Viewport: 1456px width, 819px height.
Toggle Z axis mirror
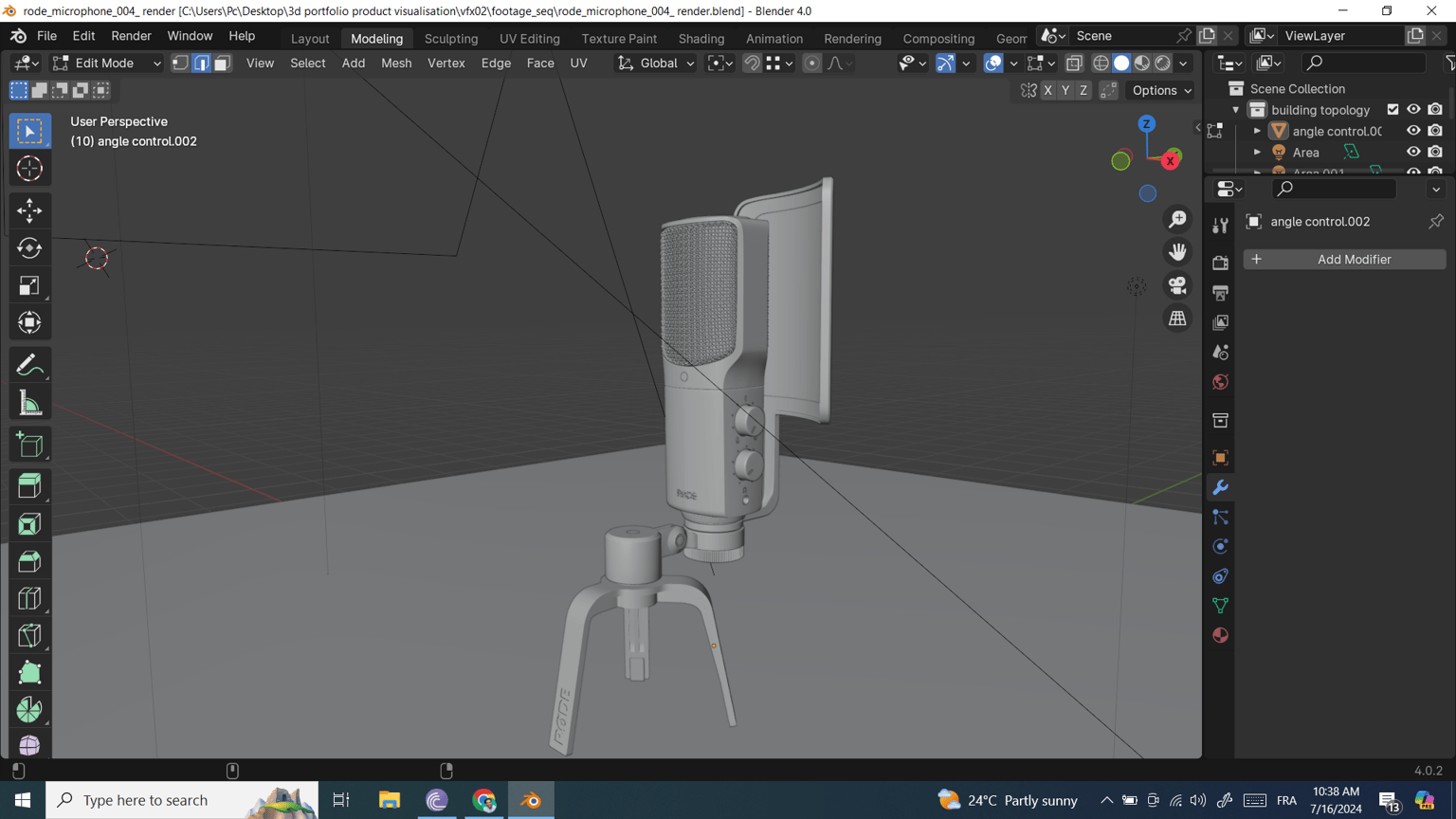(1083, 90)
